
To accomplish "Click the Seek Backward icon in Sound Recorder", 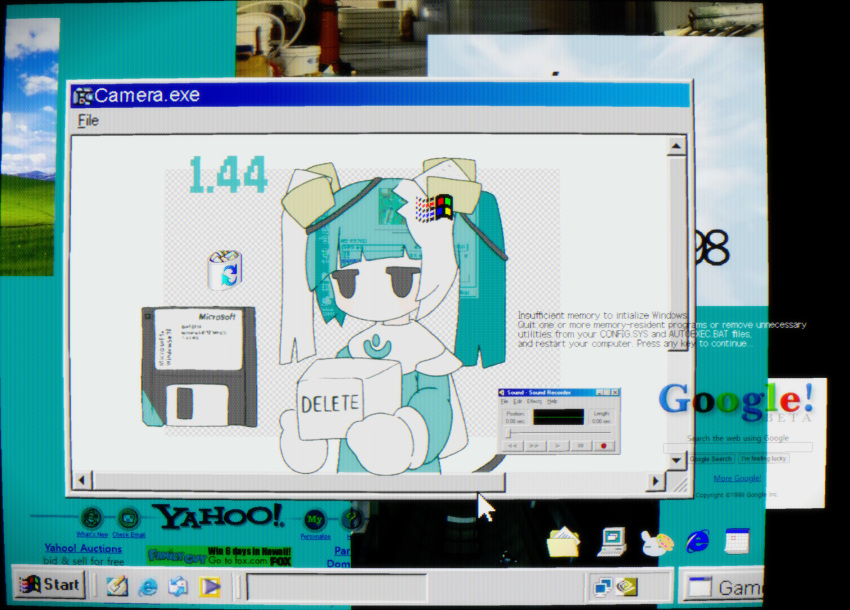I will point(512,445).
